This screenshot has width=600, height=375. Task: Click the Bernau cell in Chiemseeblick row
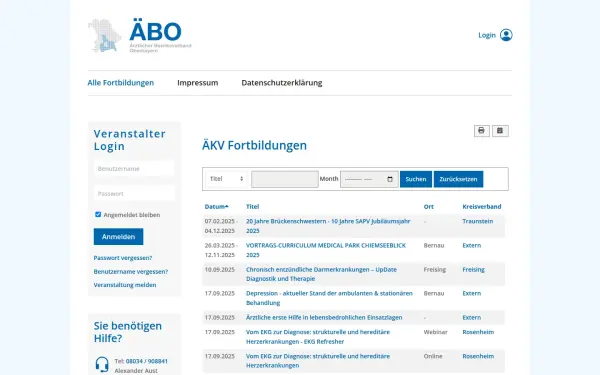(434, 245)
